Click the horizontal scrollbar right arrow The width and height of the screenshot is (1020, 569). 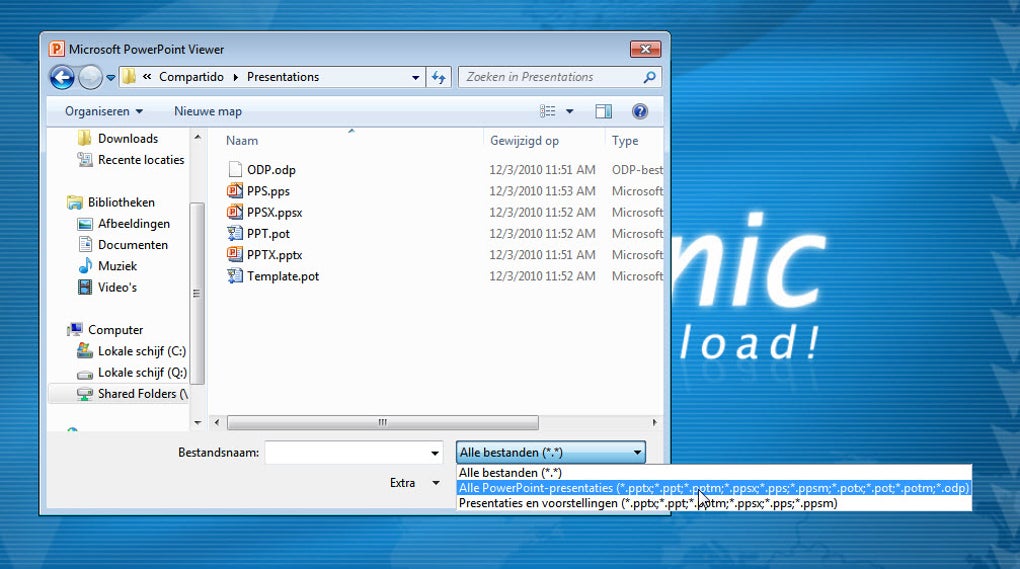click(x=654, y=423)
